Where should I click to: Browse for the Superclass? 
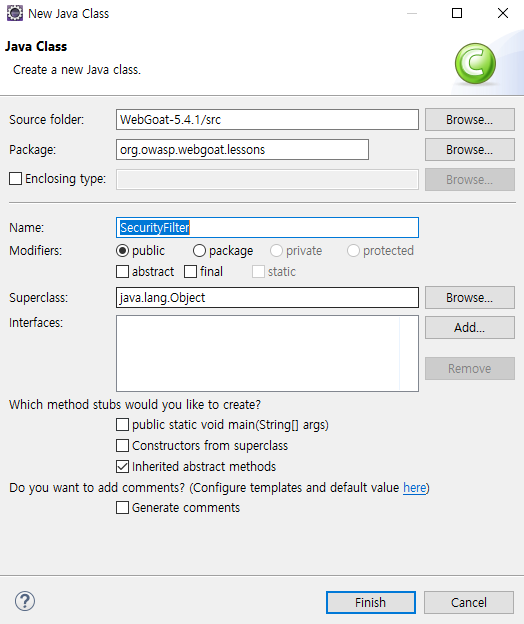pos(469,297)
